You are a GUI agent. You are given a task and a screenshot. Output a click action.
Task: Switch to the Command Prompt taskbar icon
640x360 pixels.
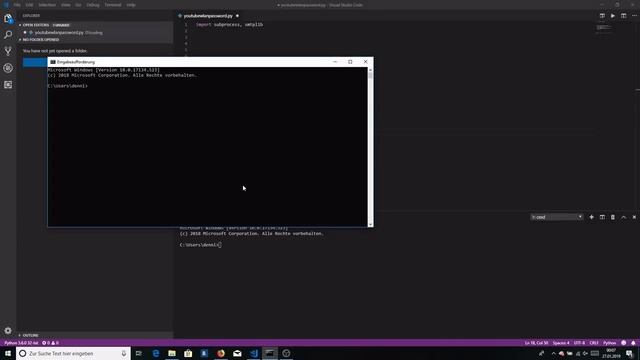pos(270,353)
